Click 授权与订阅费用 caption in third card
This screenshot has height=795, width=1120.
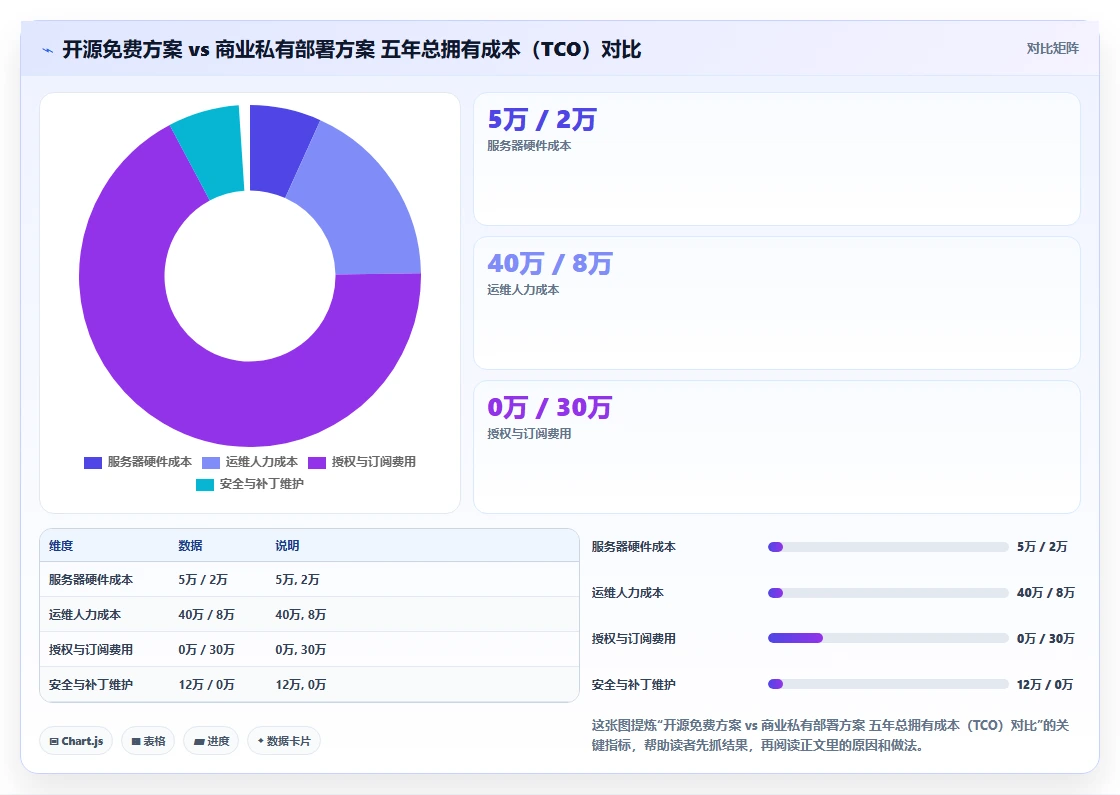click(529, 434)
